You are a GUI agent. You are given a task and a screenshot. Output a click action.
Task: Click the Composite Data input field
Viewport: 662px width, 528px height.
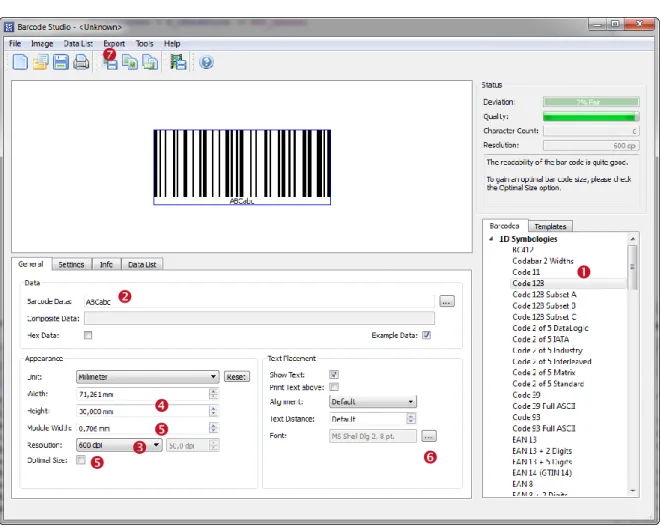click(259, 318)
